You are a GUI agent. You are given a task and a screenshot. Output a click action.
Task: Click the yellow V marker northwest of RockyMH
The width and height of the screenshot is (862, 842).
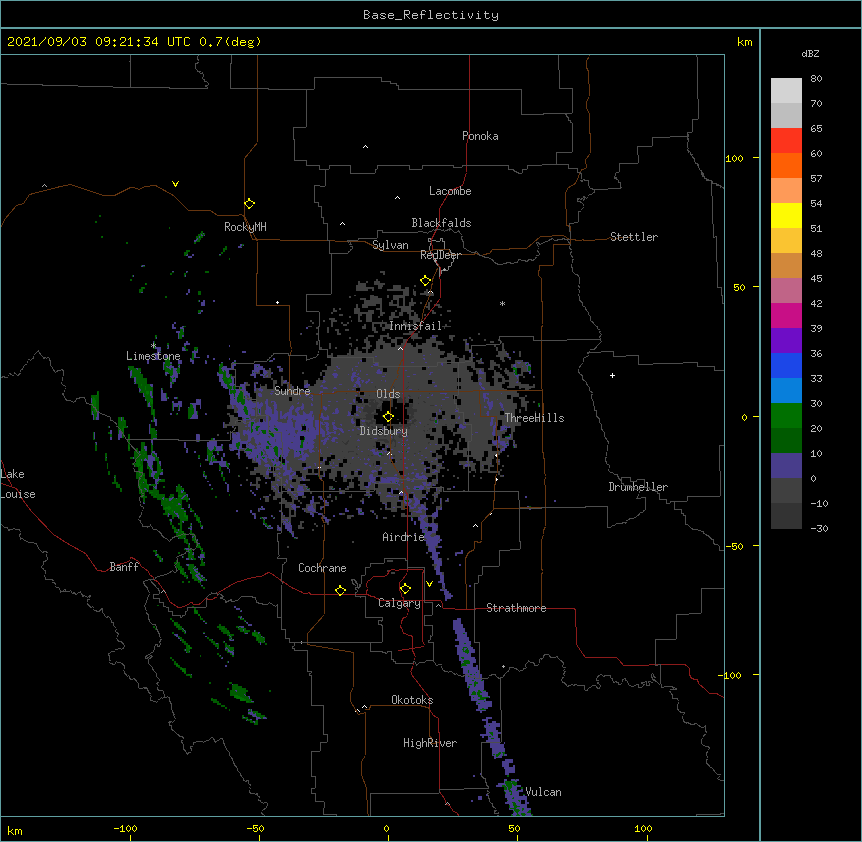tap(175, 184)
